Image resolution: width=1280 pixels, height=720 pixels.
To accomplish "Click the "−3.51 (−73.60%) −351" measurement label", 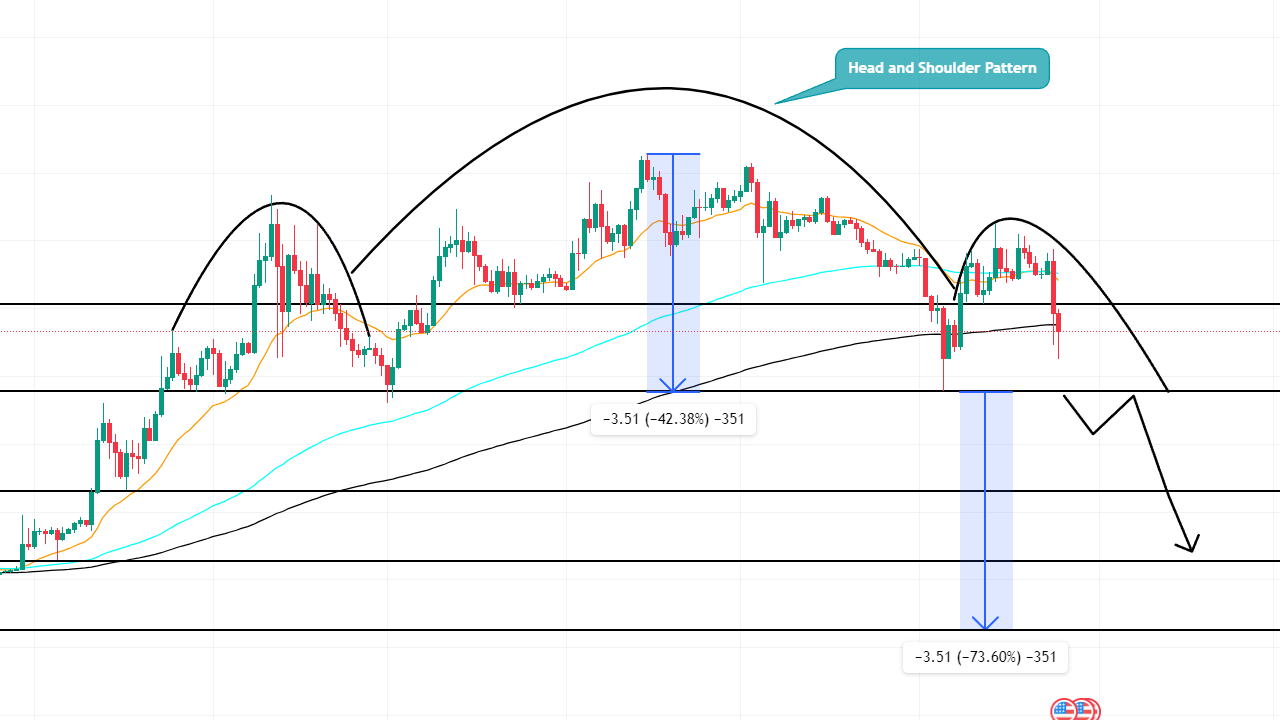I will 985,657.
